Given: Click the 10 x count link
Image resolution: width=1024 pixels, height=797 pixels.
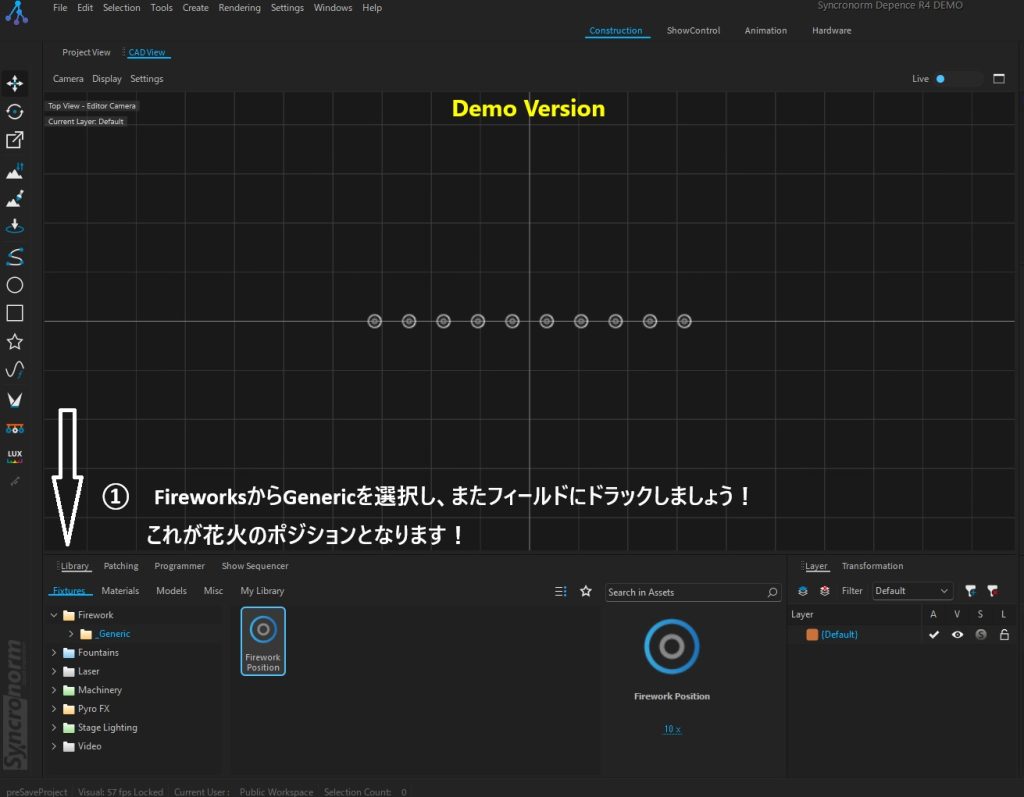Looking at the screenshot, I should [672, 729].
